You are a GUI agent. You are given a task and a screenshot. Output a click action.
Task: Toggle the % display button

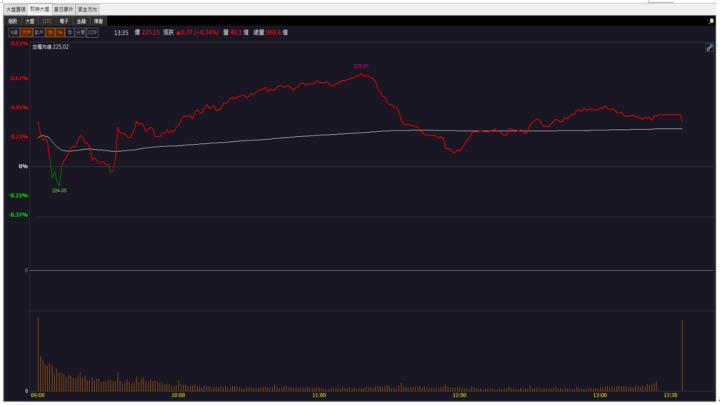[x=59, y=32]
